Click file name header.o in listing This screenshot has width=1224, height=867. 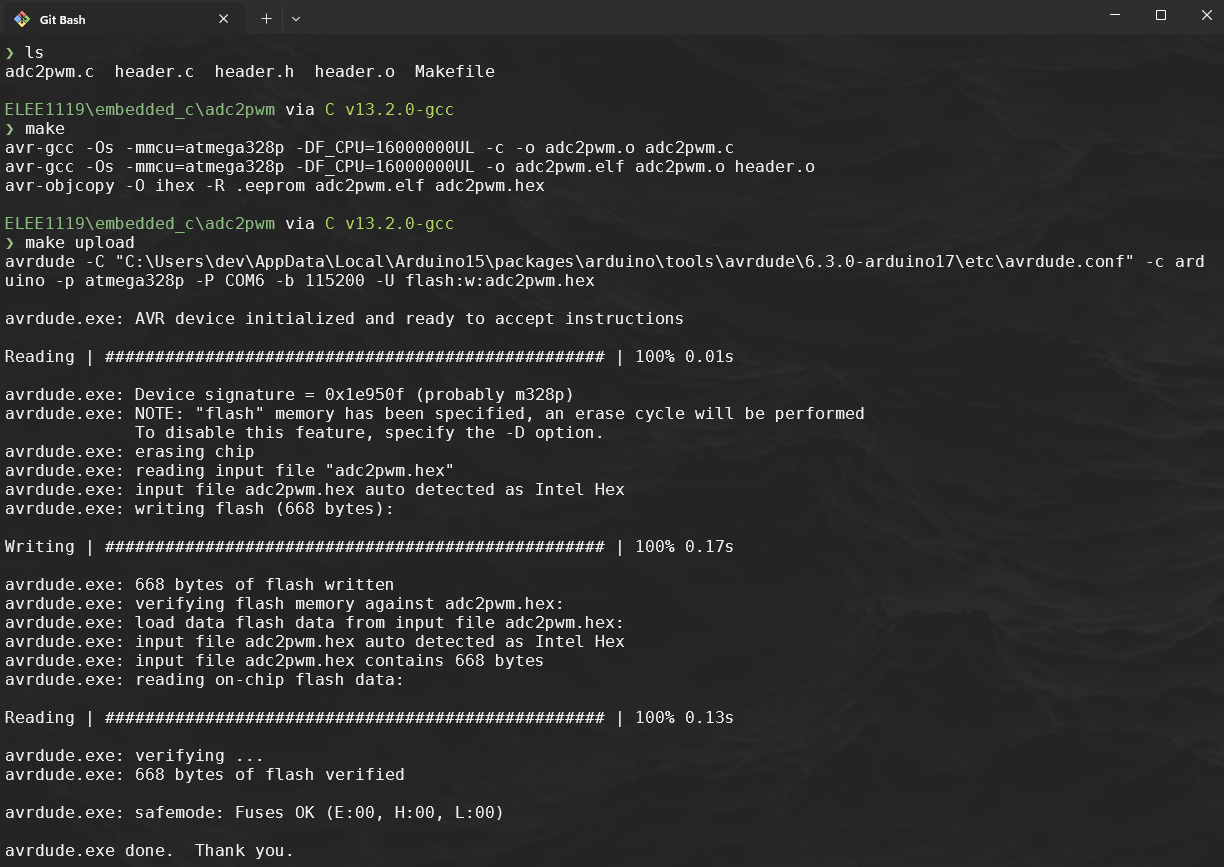[355, 72]
